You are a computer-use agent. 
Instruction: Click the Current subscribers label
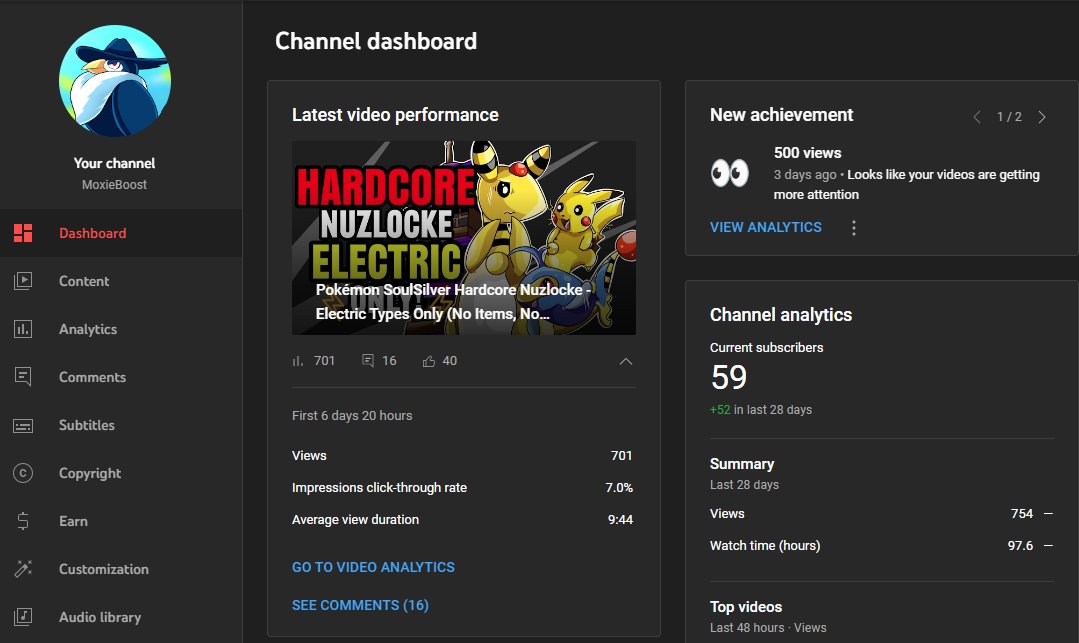pos(767,348)
